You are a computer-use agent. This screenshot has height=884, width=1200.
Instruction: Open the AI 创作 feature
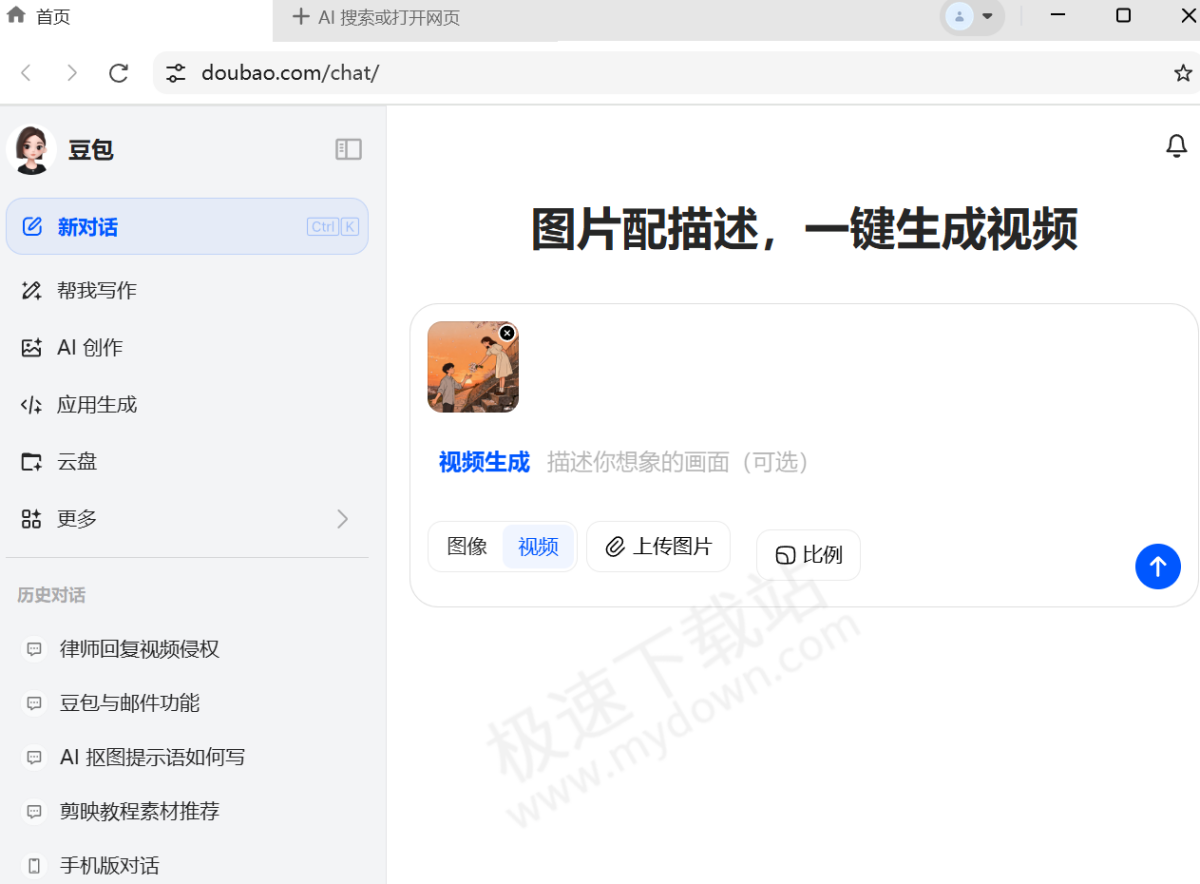(x=96, y=347)
